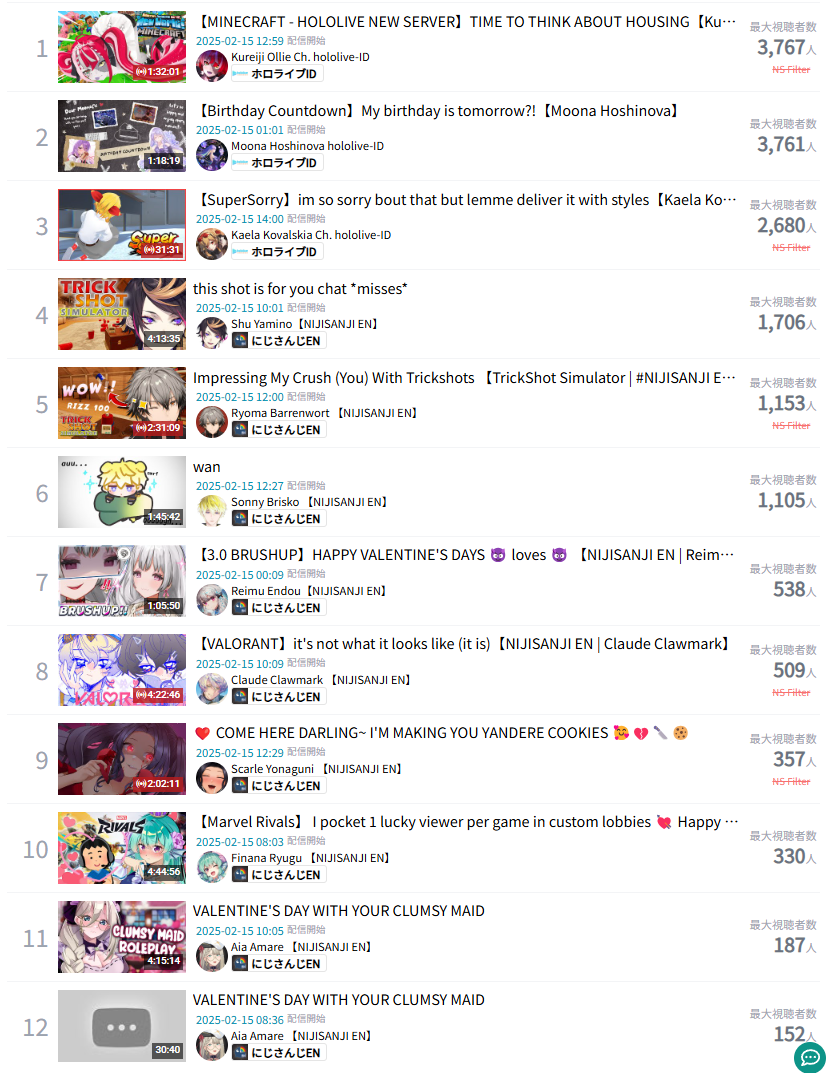Click Kureiji Ollie's channel avatar icon

(x=211, y=66)
